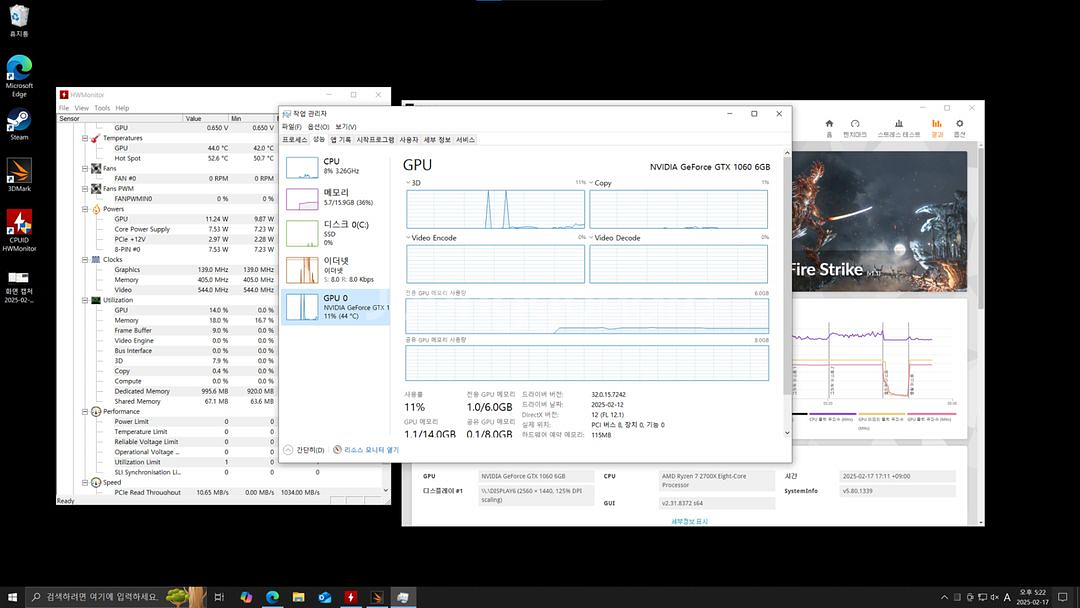This screenshot has height=608, width=1080.
Task: Open the 3D graph dropdown in Task Manager
Action: (408, 183)
